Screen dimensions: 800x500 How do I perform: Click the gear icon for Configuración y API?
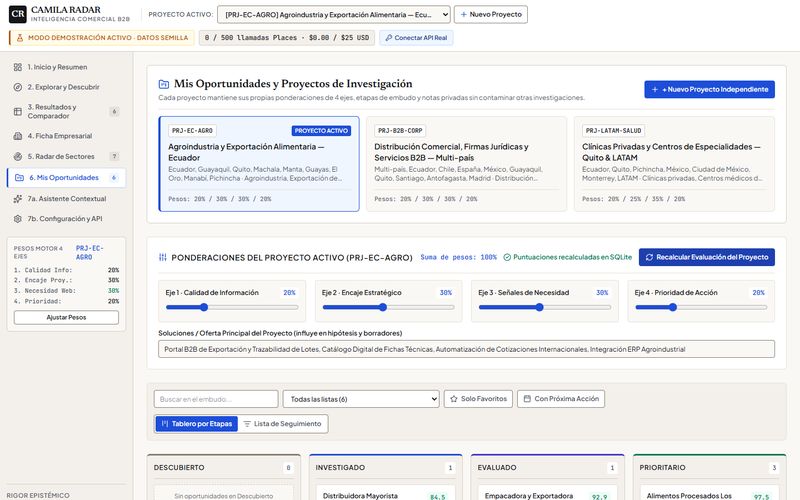[18, 219]
